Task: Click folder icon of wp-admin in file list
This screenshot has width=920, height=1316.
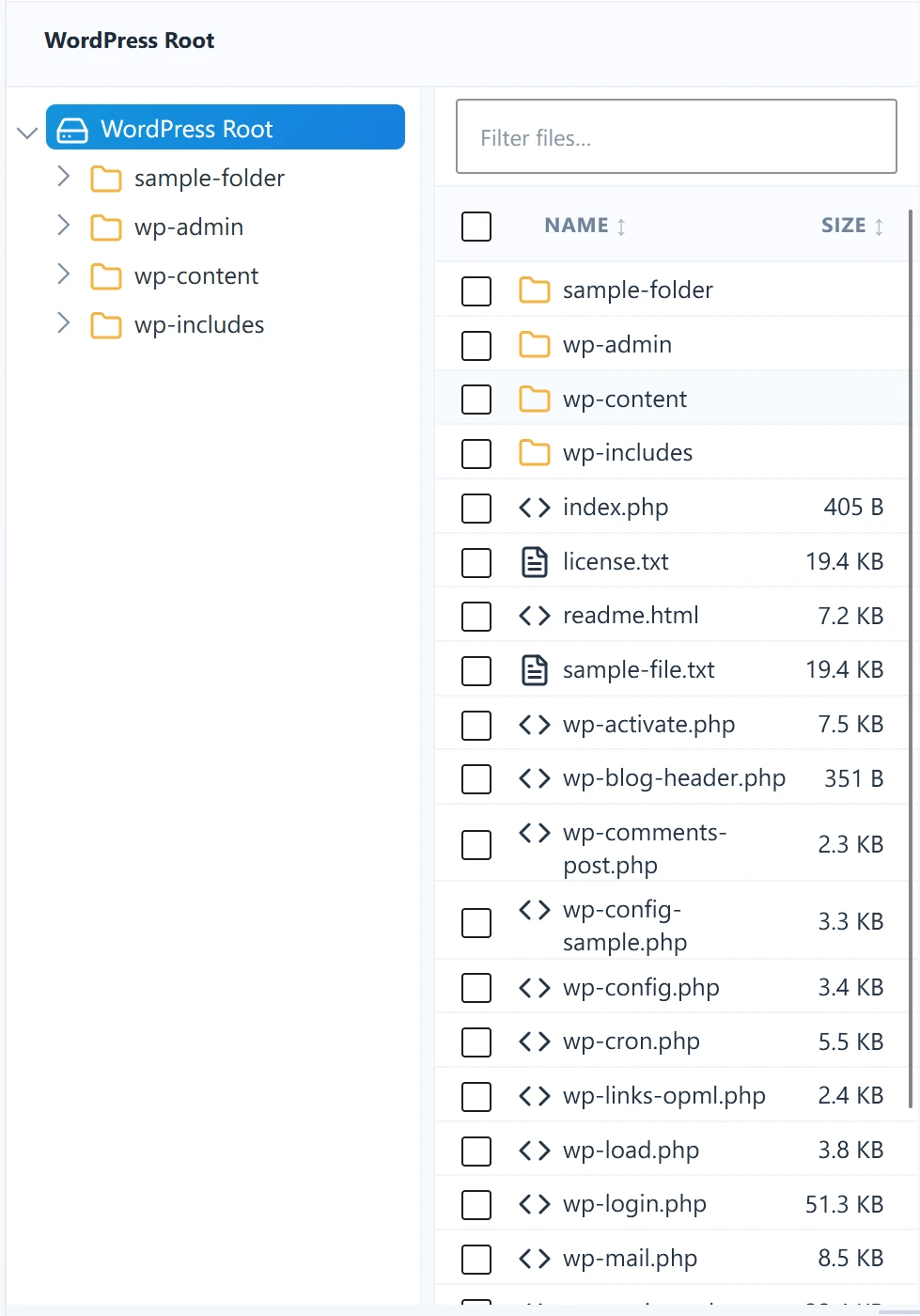Action: [535, 345]
